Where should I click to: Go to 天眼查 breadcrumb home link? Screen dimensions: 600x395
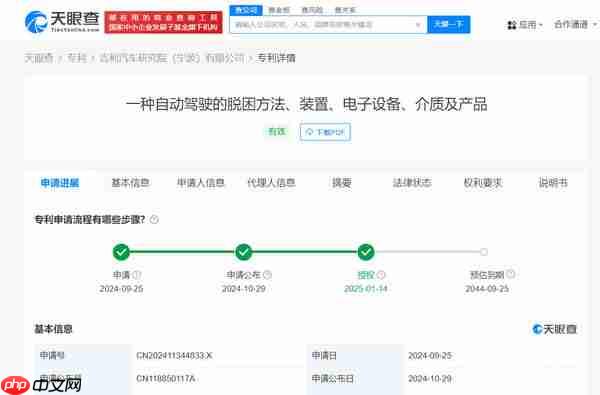tap(39, 58)
